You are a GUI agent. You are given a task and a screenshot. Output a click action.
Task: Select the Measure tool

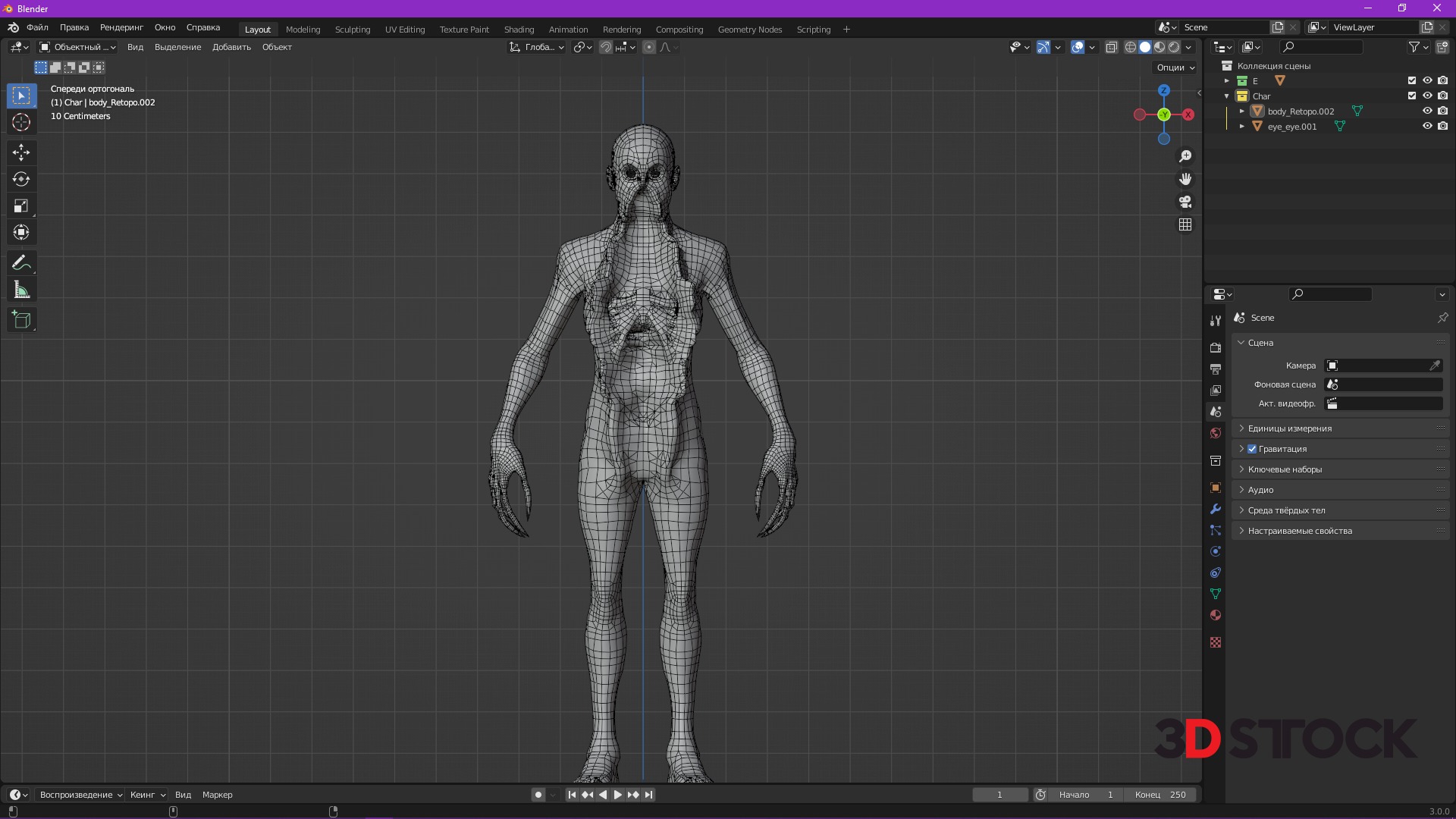[21, 290]
